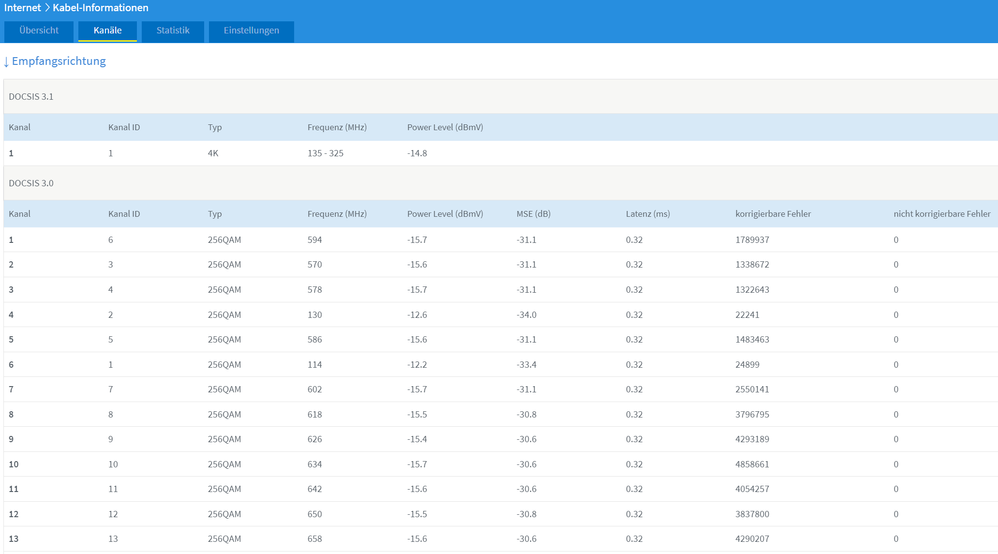Click the nicht korrigierbare Fehler column header

click(x=941, y=214)
